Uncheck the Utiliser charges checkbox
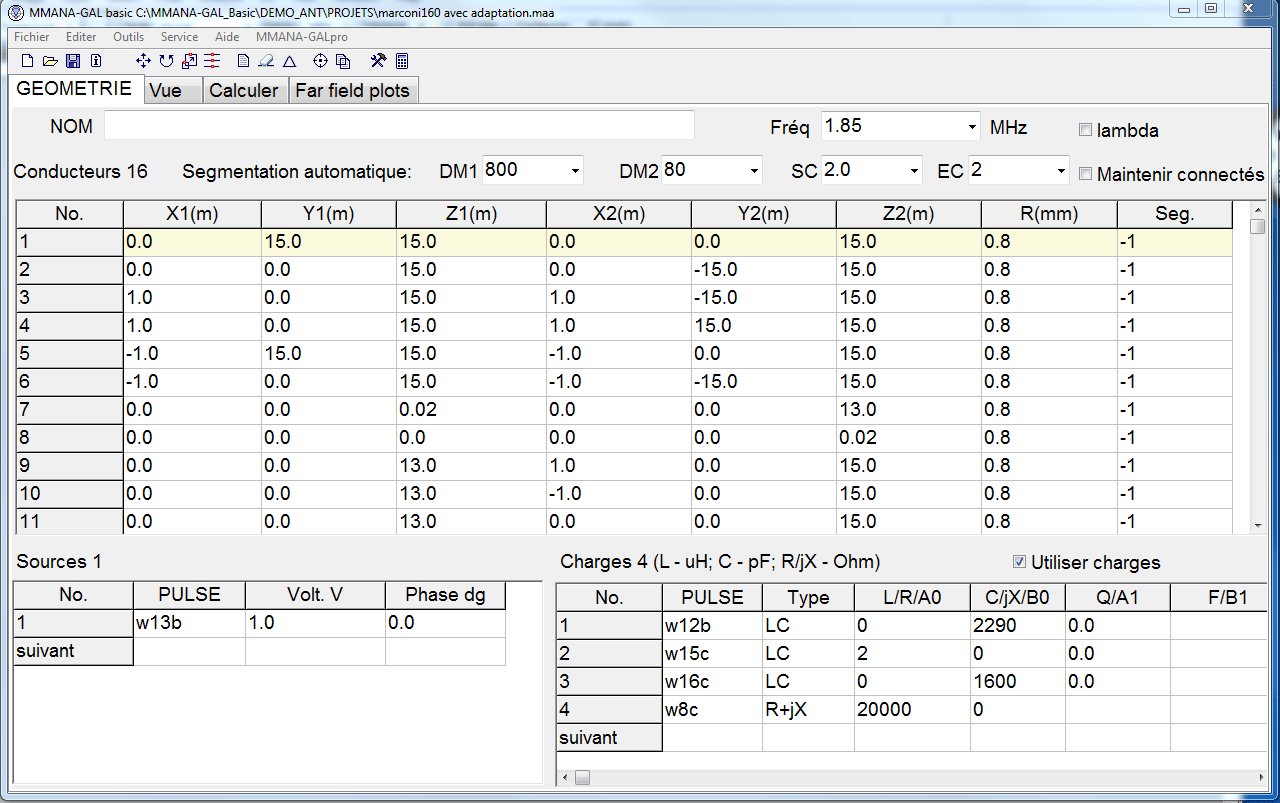This screenshot has height=803, width=1280. point(1020,562)
